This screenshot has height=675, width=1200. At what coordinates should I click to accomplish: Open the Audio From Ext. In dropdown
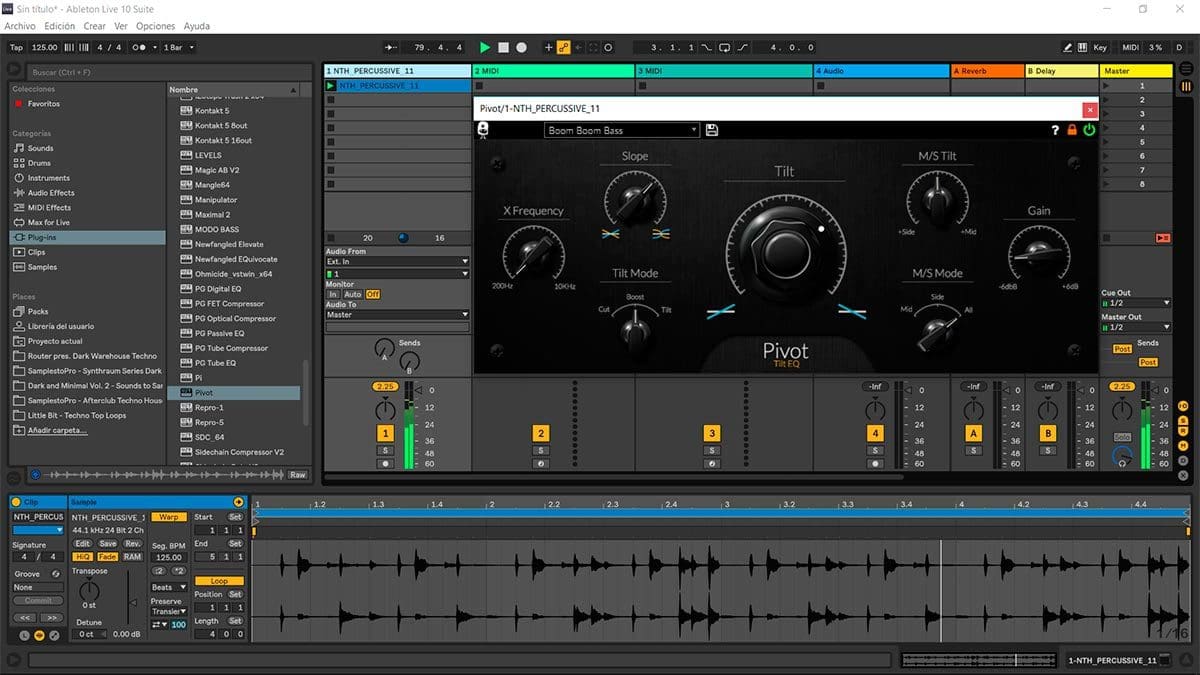[x=397, y=261]
